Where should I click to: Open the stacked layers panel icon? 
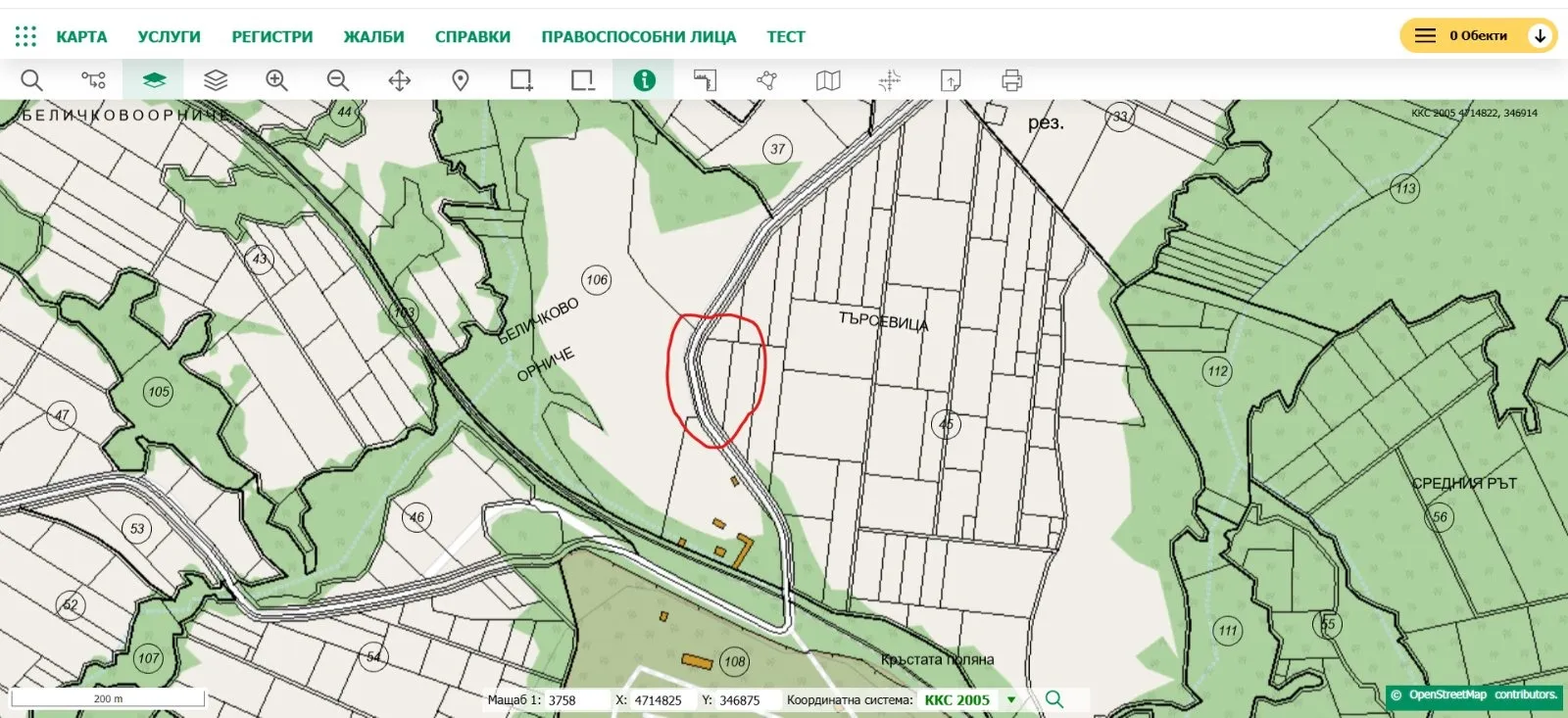[216, 80]
